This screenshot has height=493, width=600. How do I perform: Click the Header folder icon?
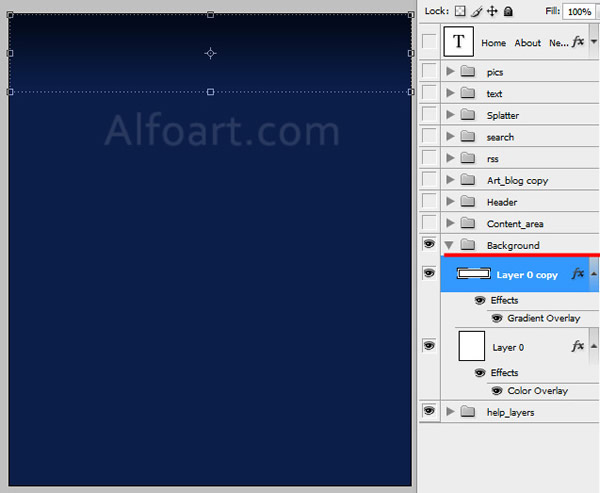click(x=468, y=201)
